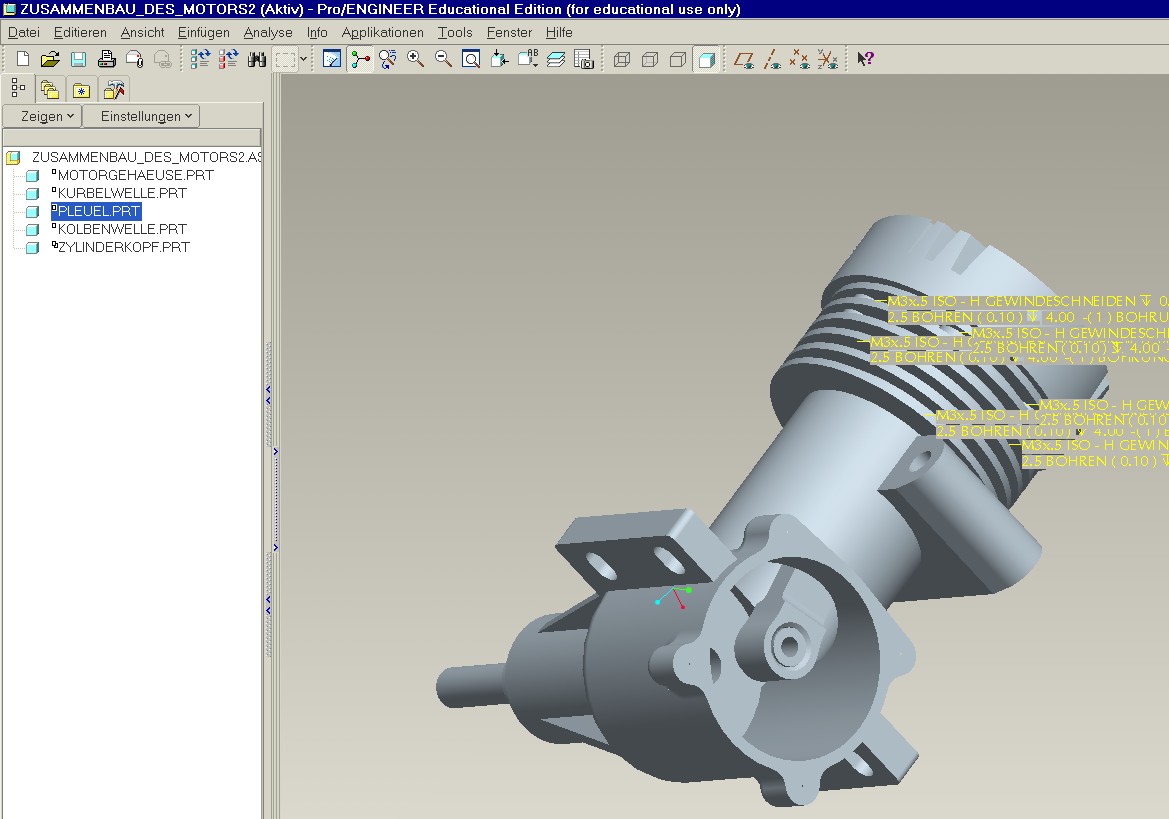Click the binoculars Find icon
Image resolution: width=1169 pixels, height=819 pixels.
(x=257, y=60)
